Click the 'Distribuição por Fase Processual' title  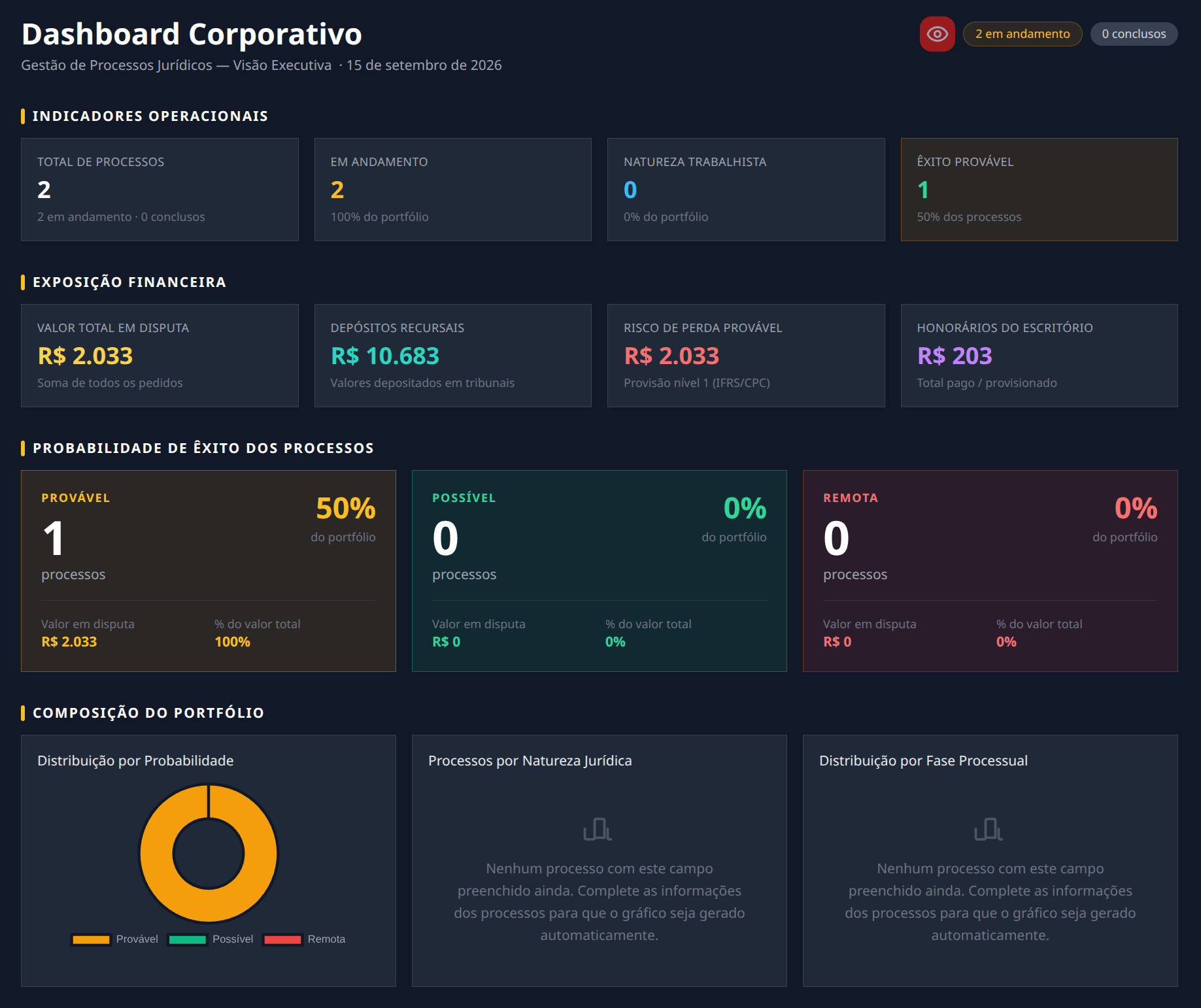[924, 761]
